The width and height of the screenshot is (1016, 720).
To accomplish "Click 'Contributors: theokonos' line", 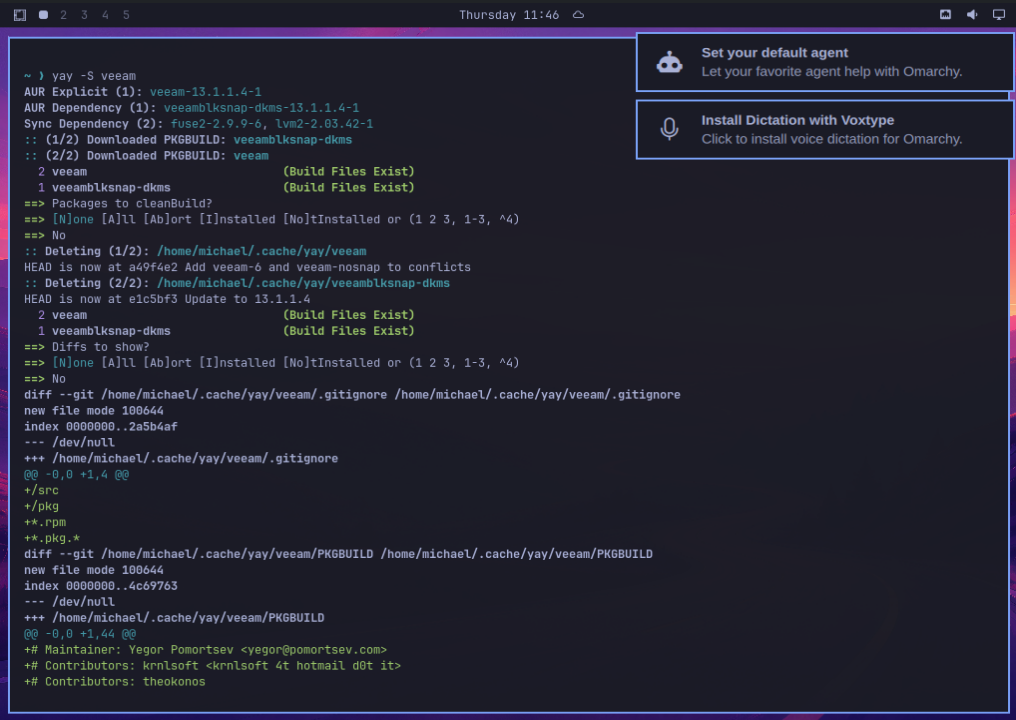I will (x=115, y=682).
